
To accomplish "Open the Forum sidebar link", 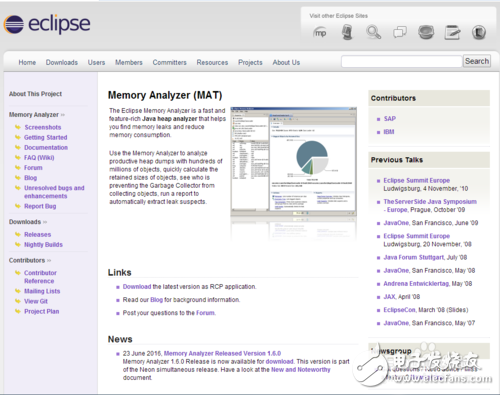I will [x=33, y=168].
